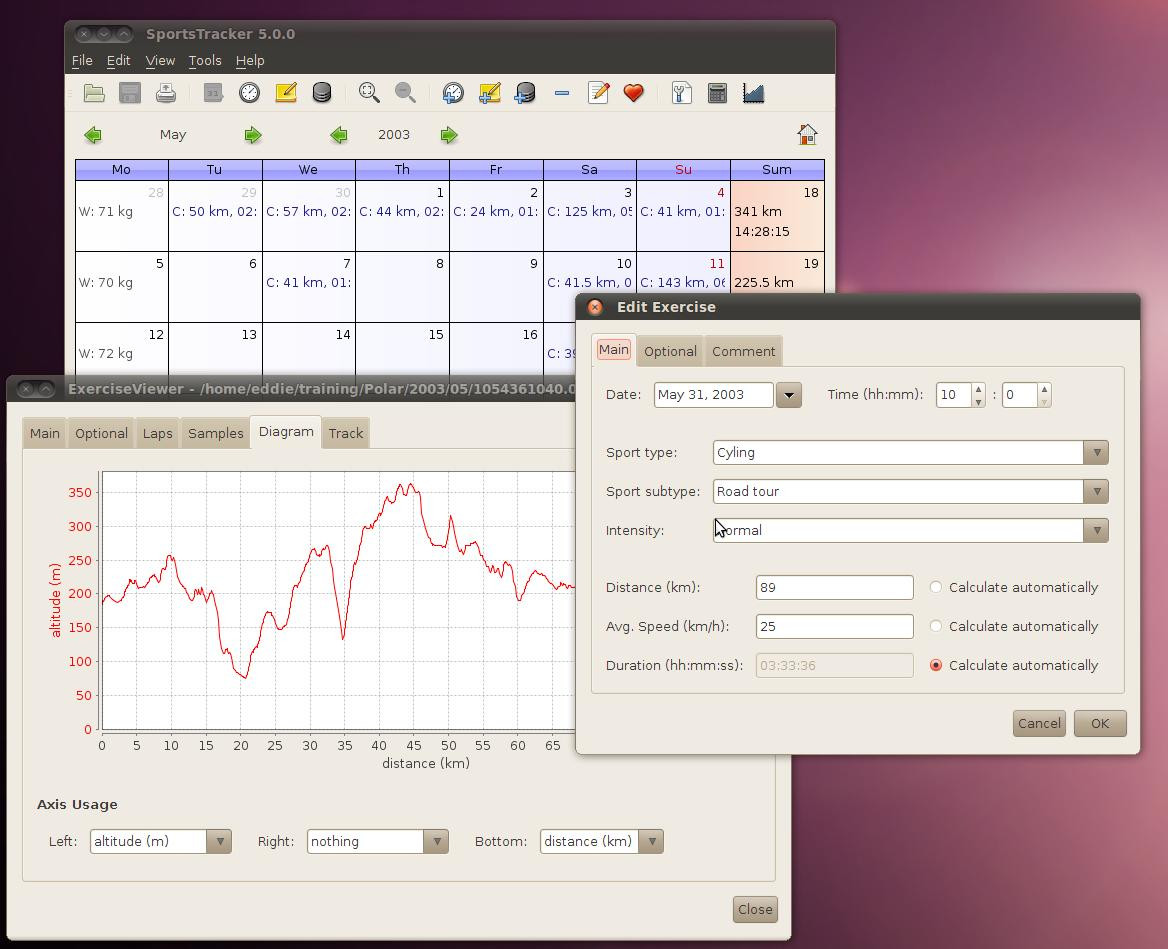Image resolution: width=1168 pixels, height=949 pixels.
Task: Open the Track tab in ExerciseViewer
Action: [346, 433]
